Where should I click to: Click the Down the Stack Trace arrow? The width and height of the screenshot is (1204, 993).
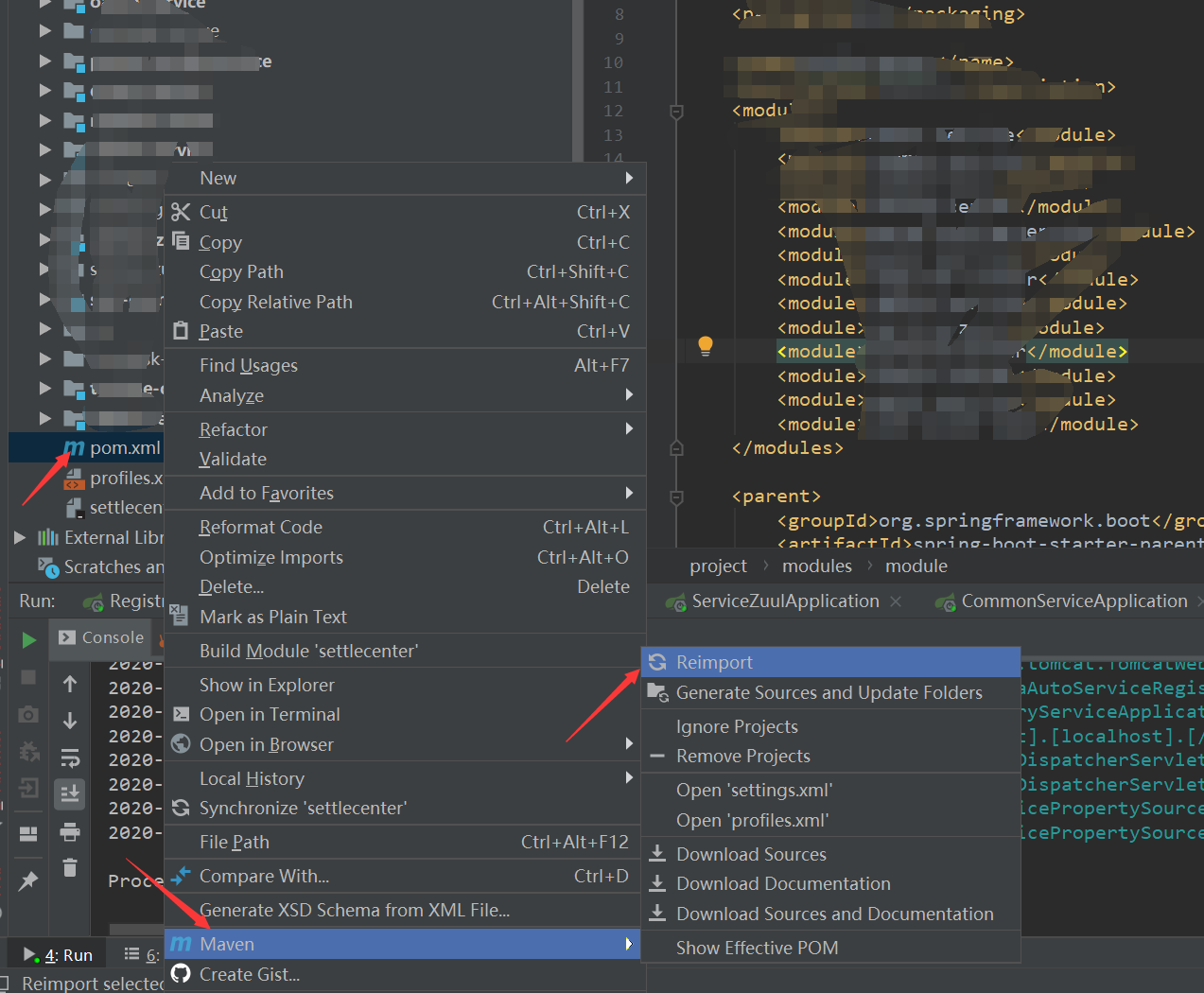[69, 721]
